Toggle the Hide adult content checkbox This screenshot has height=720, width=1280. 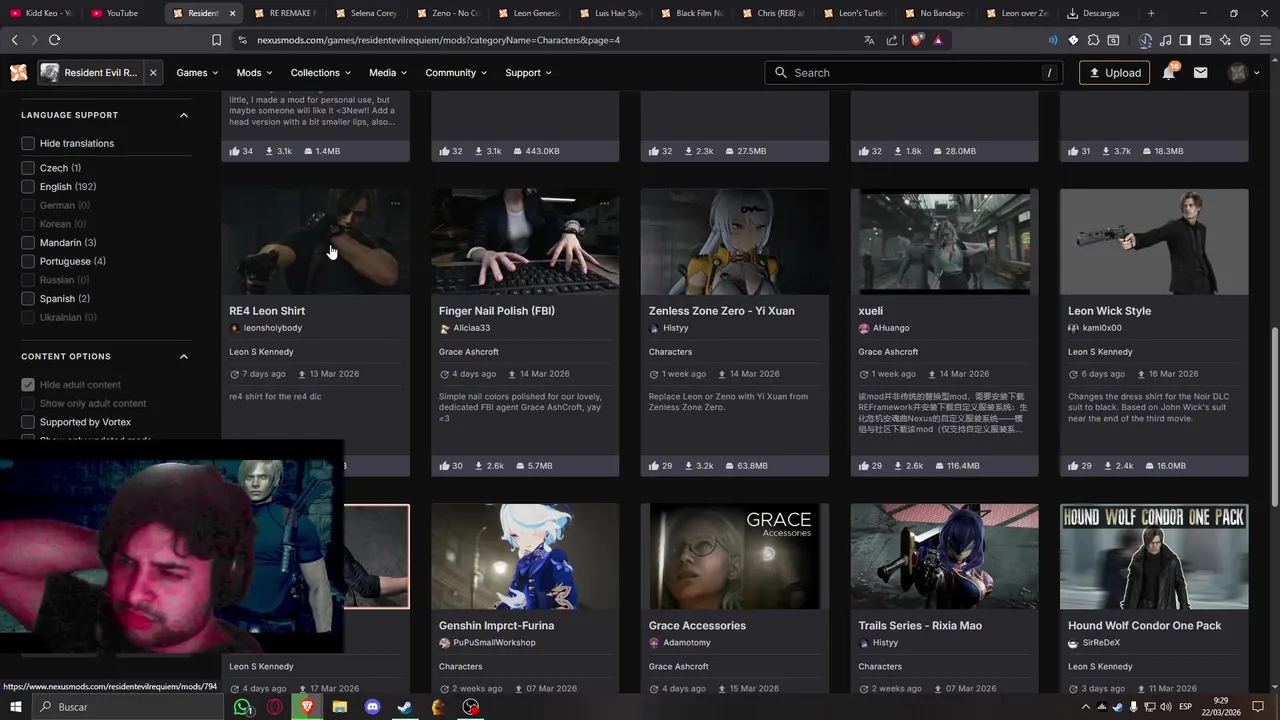28,385
